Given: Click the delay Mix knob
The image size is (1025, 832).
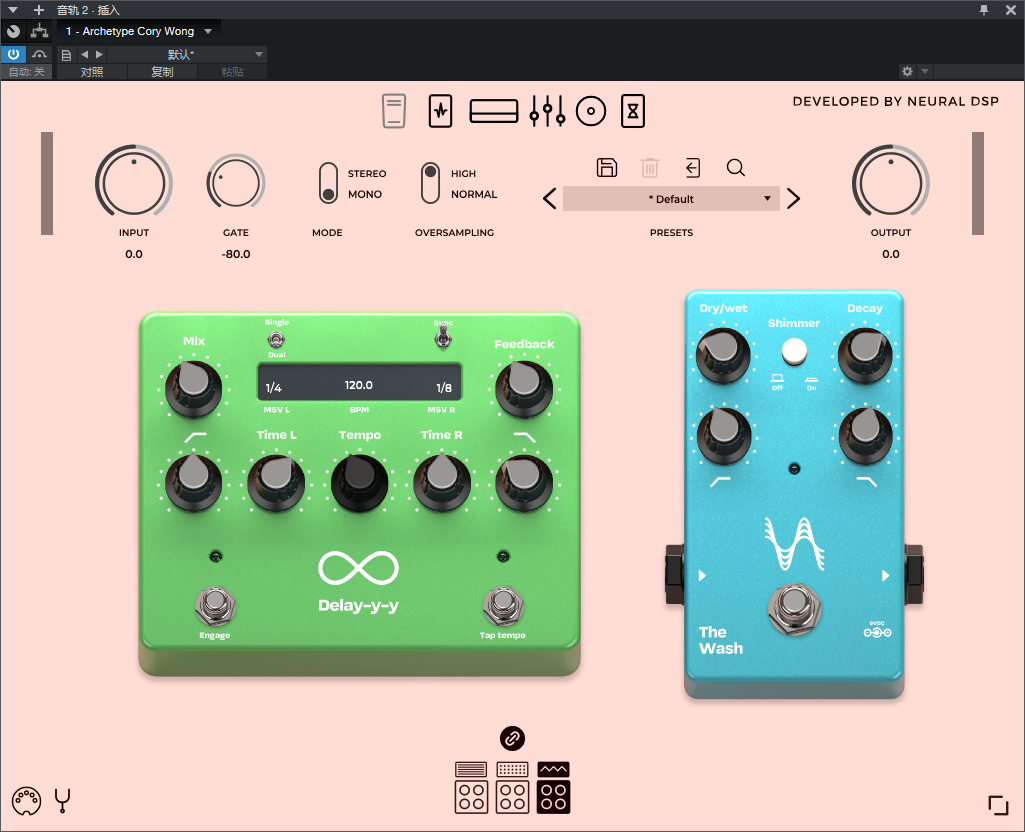Looking at the screenshot, I should (x=193, y=388).
